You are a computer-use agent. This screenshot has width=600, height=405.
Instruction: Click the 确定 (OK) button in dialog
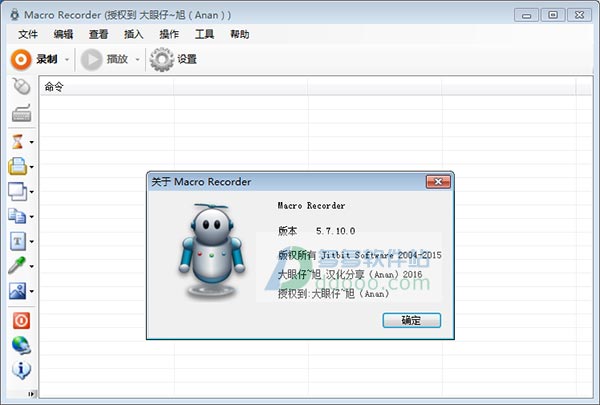pos(411,320)
